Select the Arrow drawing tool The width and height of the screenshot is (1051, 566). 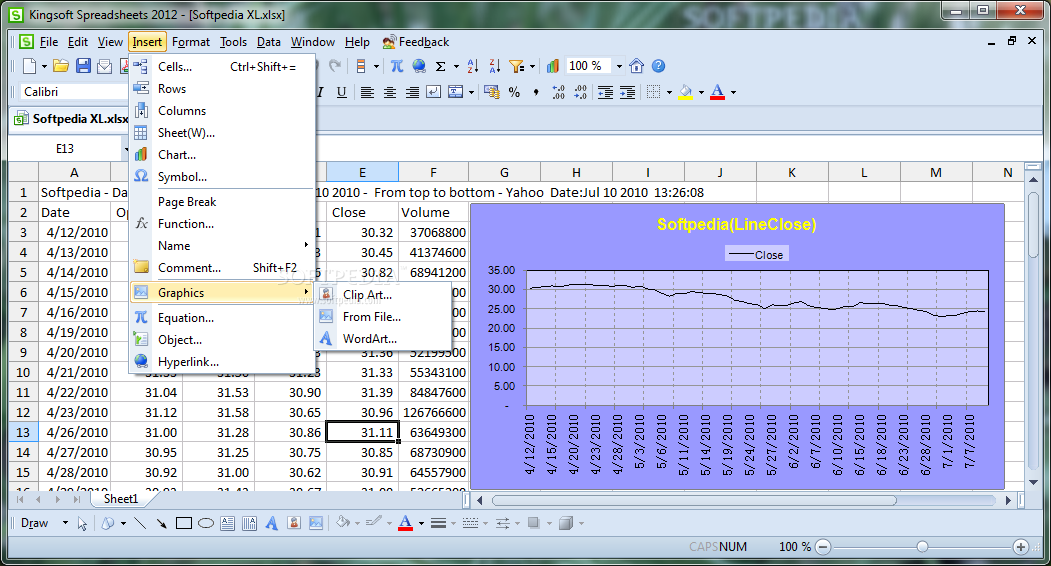(x=162, y=523)
